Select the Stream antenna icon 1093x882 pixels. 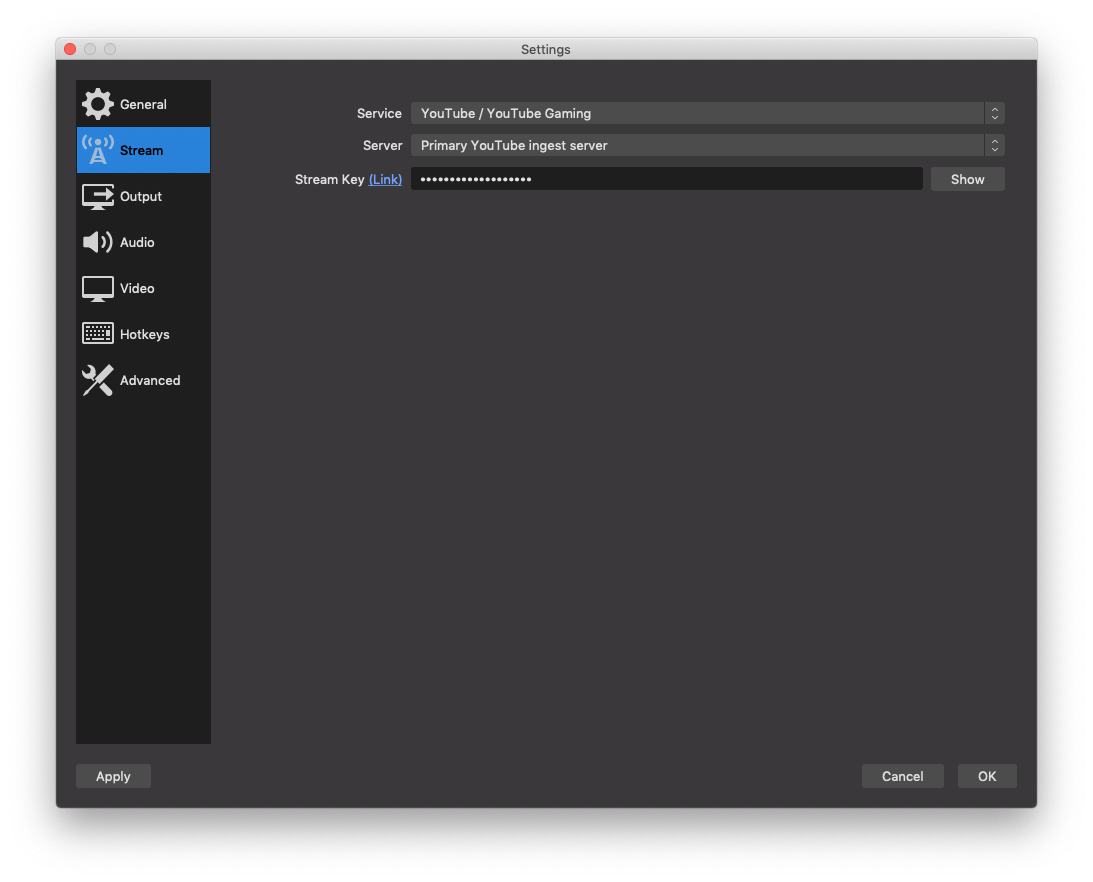click(x=98, y=150)
